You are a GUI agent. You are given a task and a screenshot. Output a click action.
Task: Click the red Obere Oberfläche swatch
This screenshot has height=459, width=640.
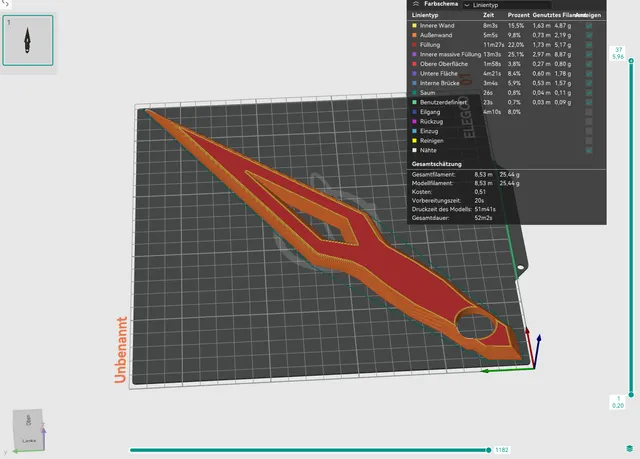coord(414,64)
